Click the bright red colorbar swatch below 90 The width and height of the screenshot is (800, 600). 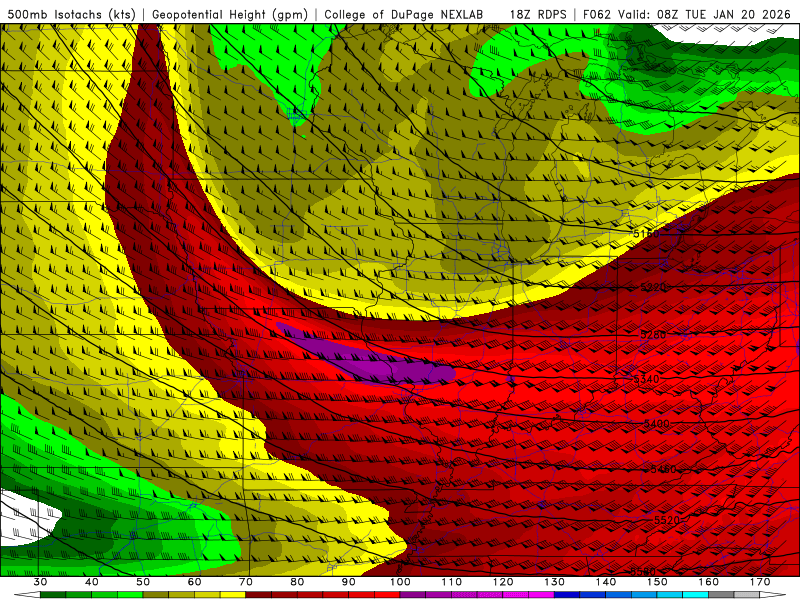click(x=361, y=595)
